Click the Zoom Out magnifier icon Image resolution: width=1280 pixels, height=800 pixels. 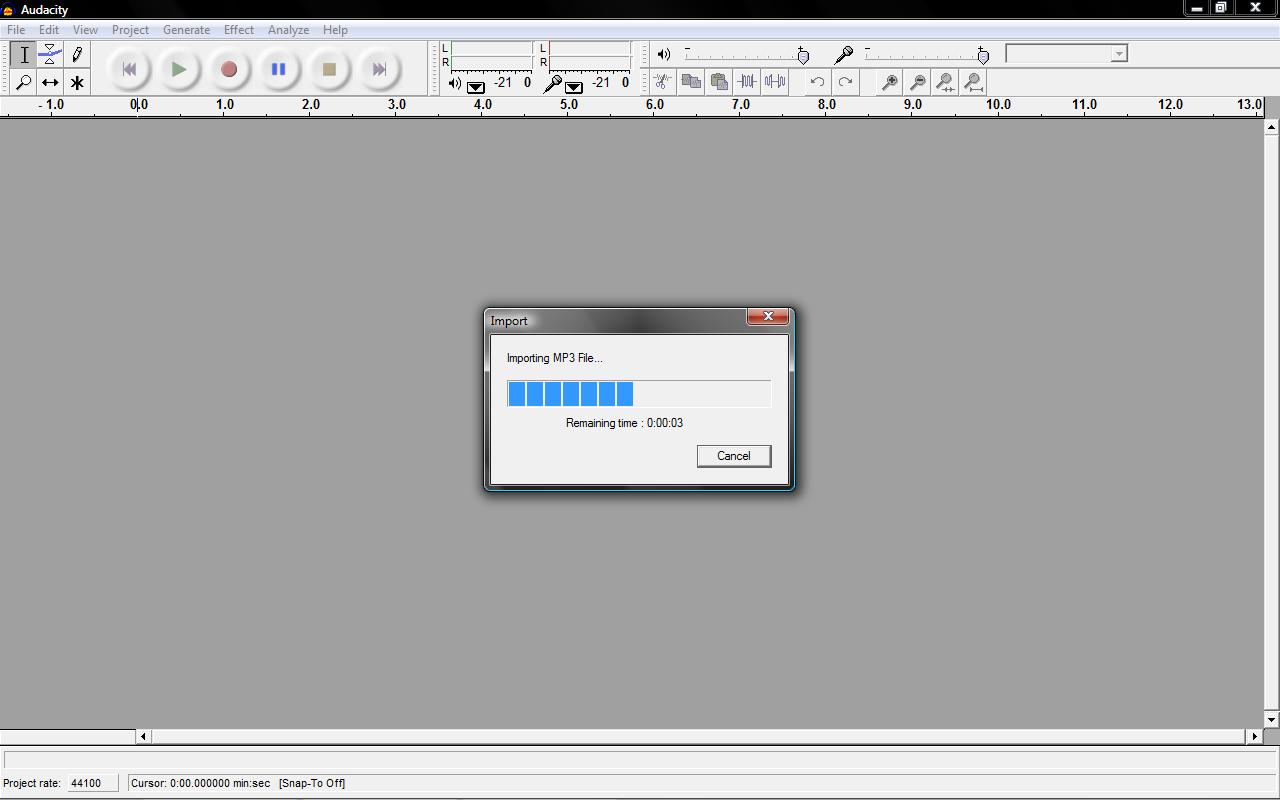[917, 82]
